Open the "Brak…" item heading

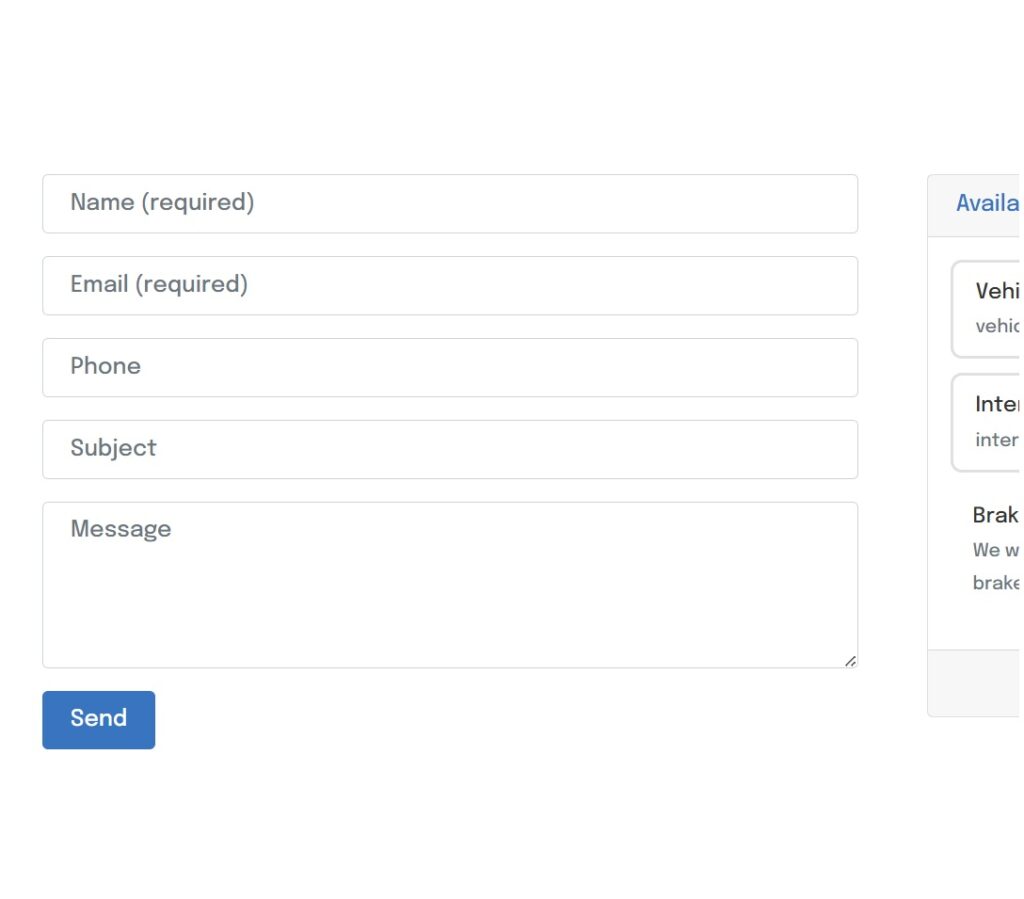click(x=996, y=515)
